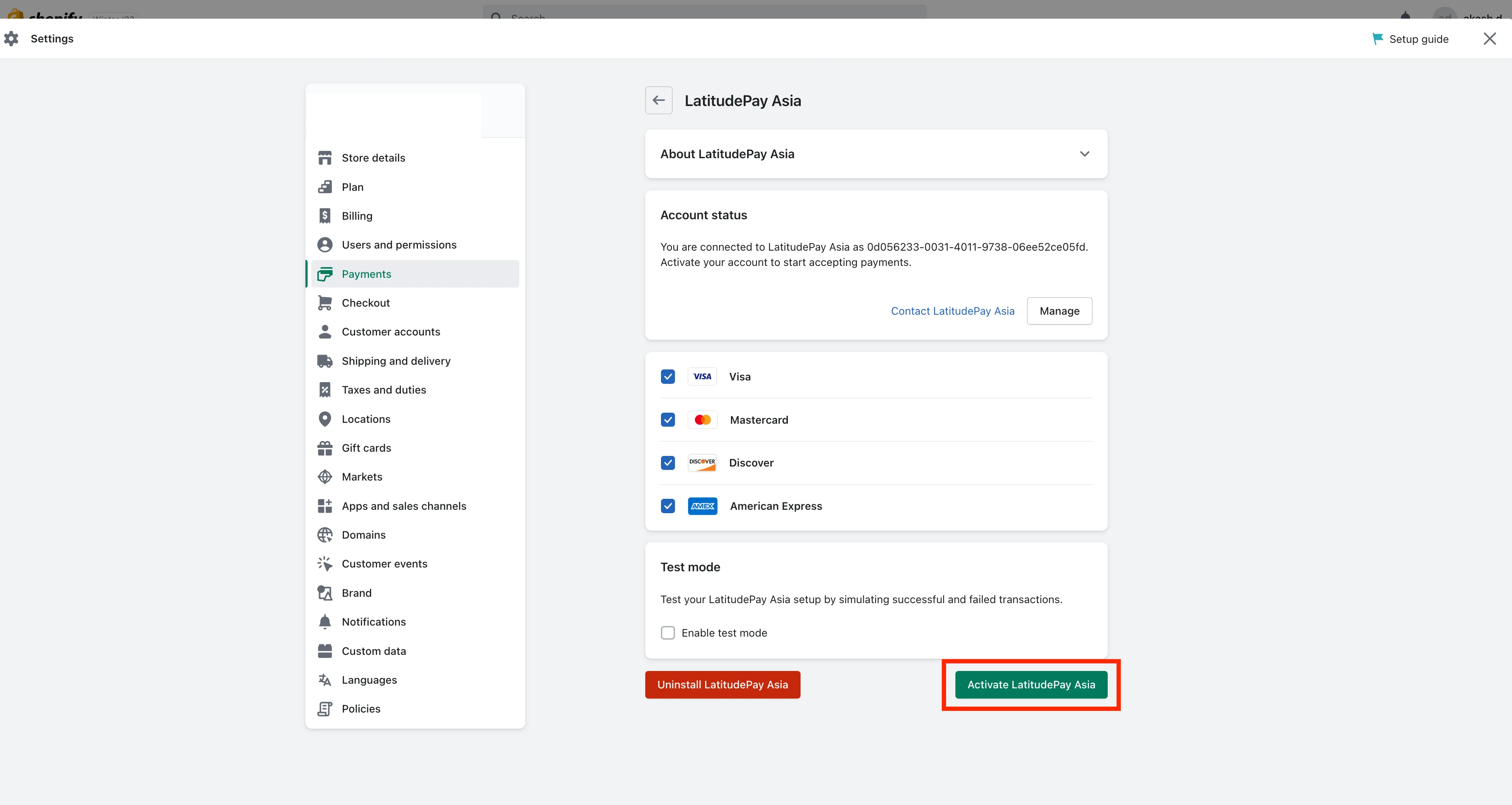Screen dimensions: 1512x805
Task: Go to Policies settings
Action: click(415, 709)
